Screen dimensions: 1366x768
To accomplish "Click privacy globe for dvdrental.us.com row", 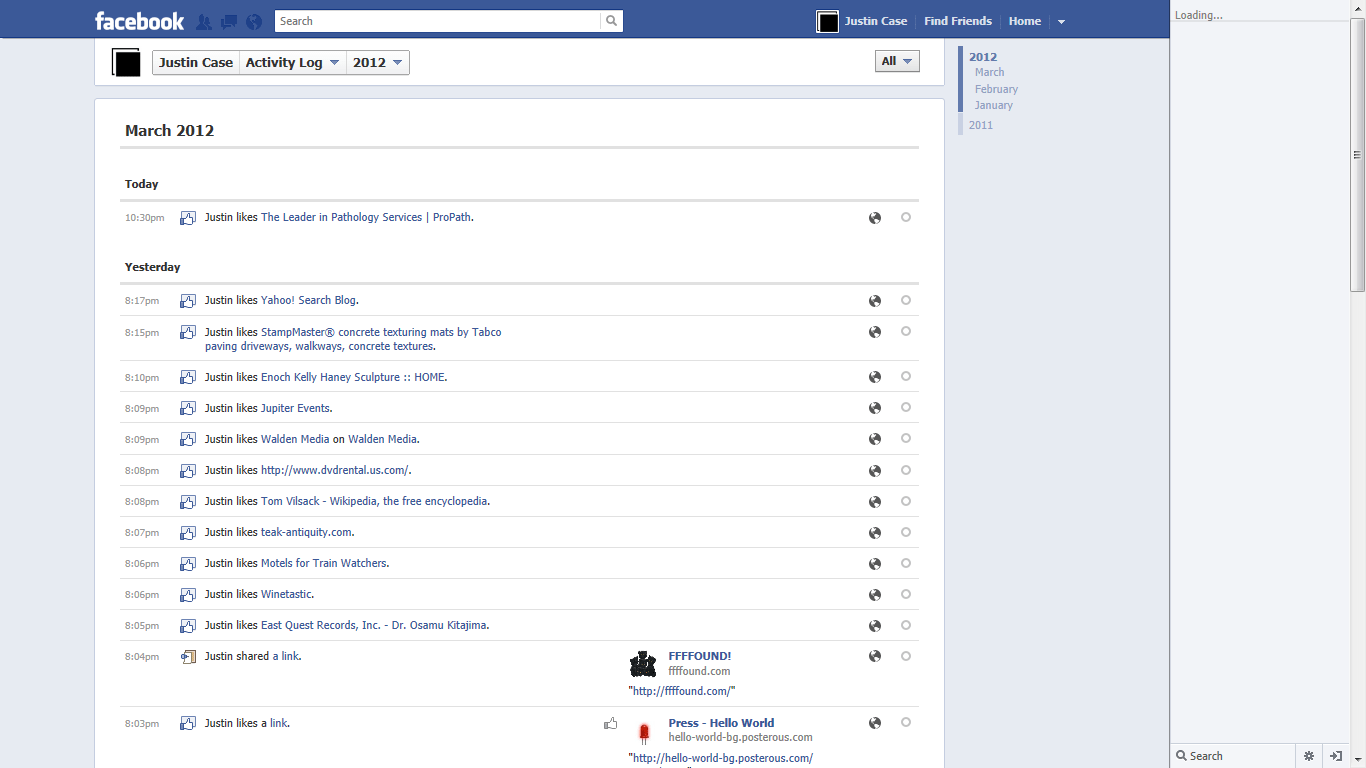I will (x=875, y=471).
